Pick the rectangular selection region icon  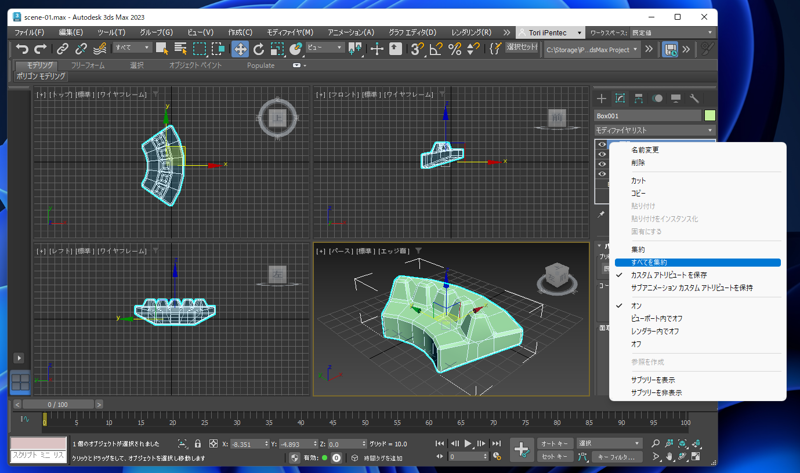click(x=199, y=48)
